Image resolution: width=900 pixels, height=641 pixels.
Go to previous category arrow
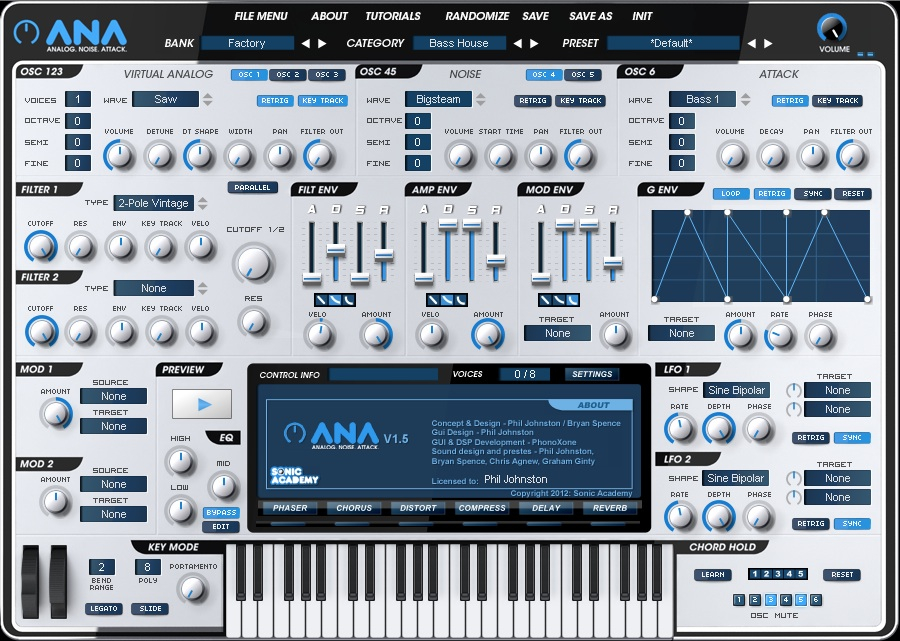coord(517,44)
